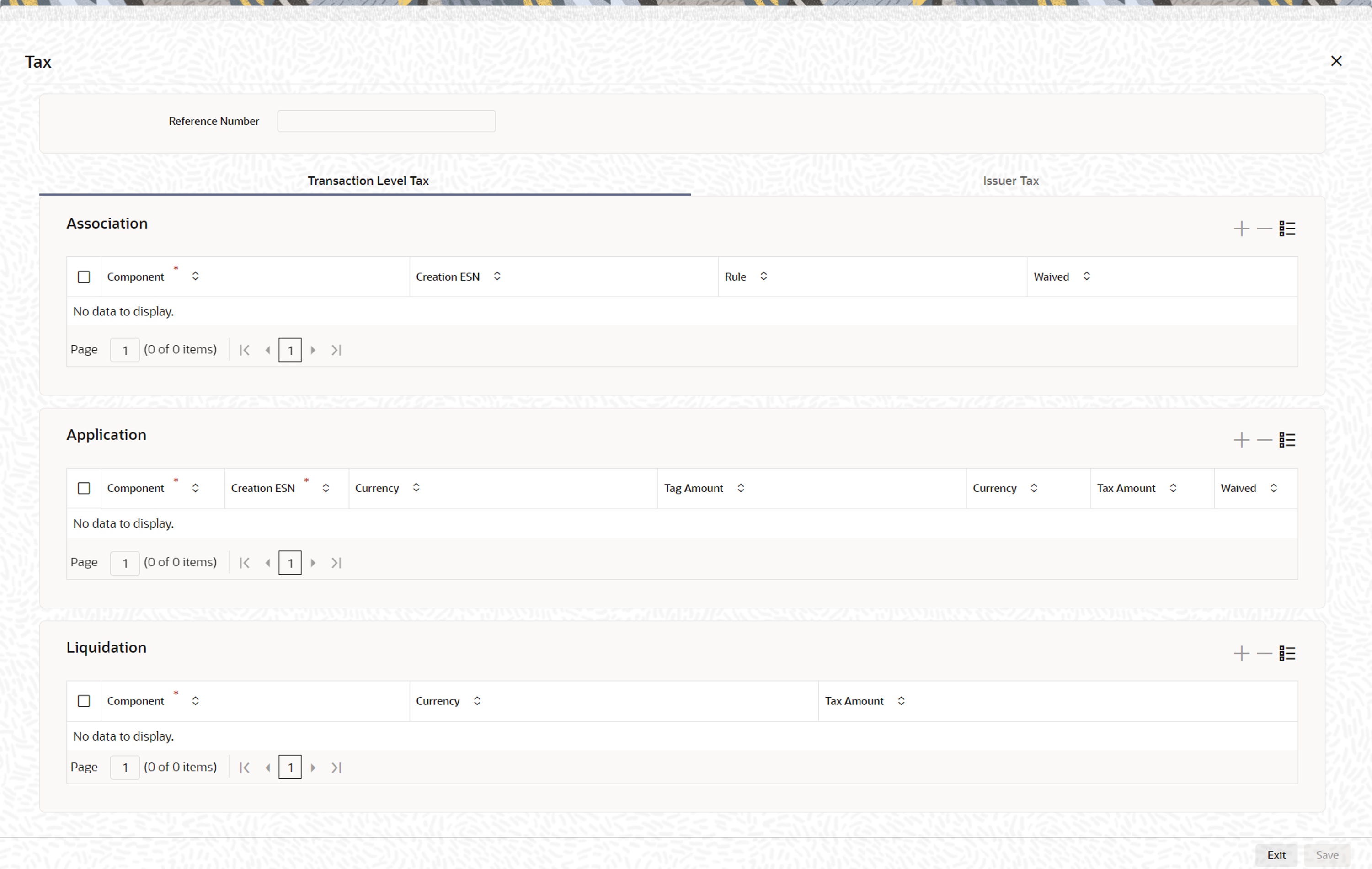Sort Application table by Tag Amount

pyautogui.click(x=740, y=488)
